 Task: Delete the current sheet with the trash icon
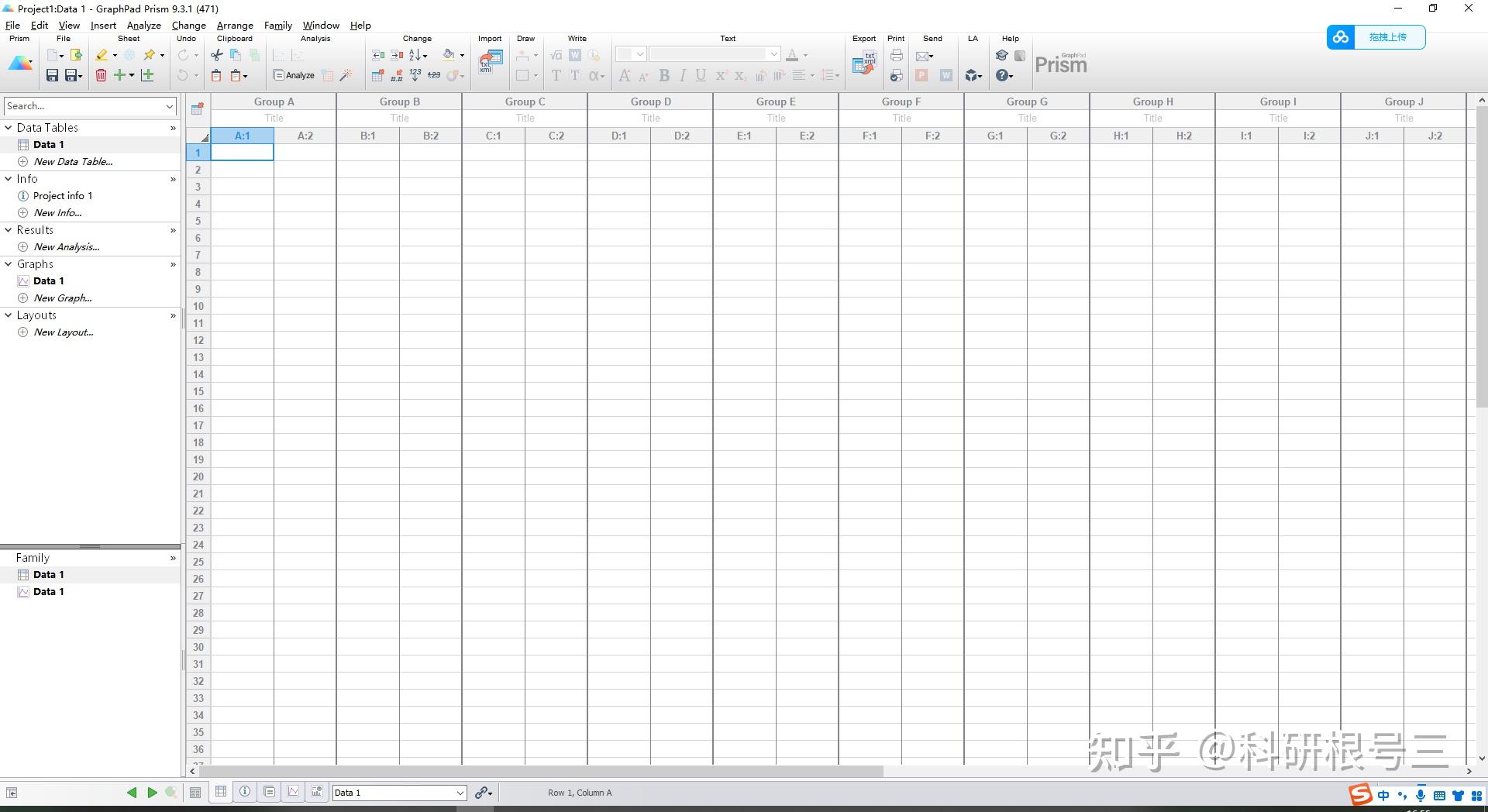coord(101,75)
